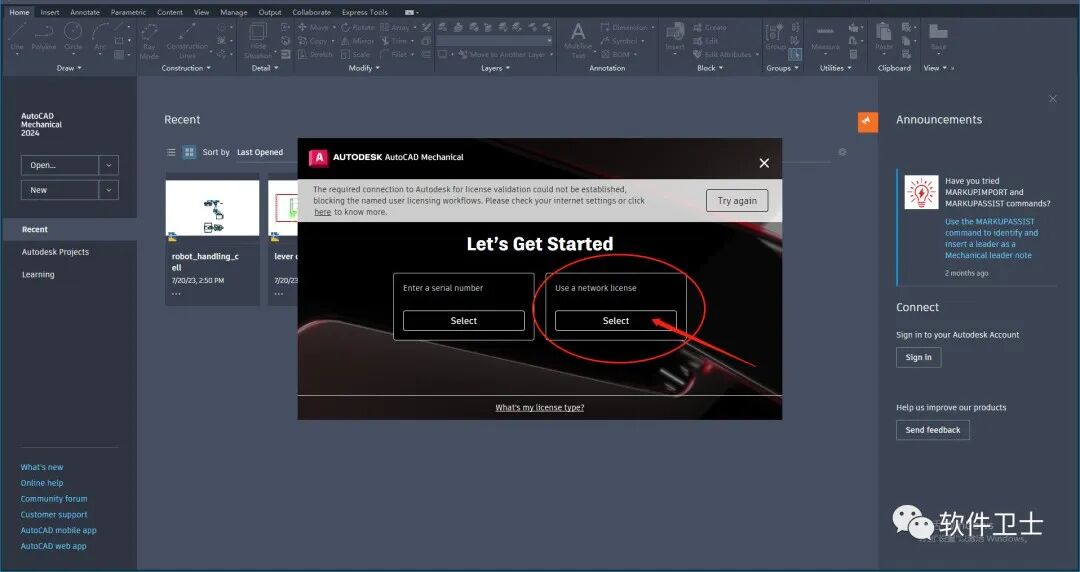Open the AutoCAD web app link
The image size is (1080, 572).
click(53, 547)
